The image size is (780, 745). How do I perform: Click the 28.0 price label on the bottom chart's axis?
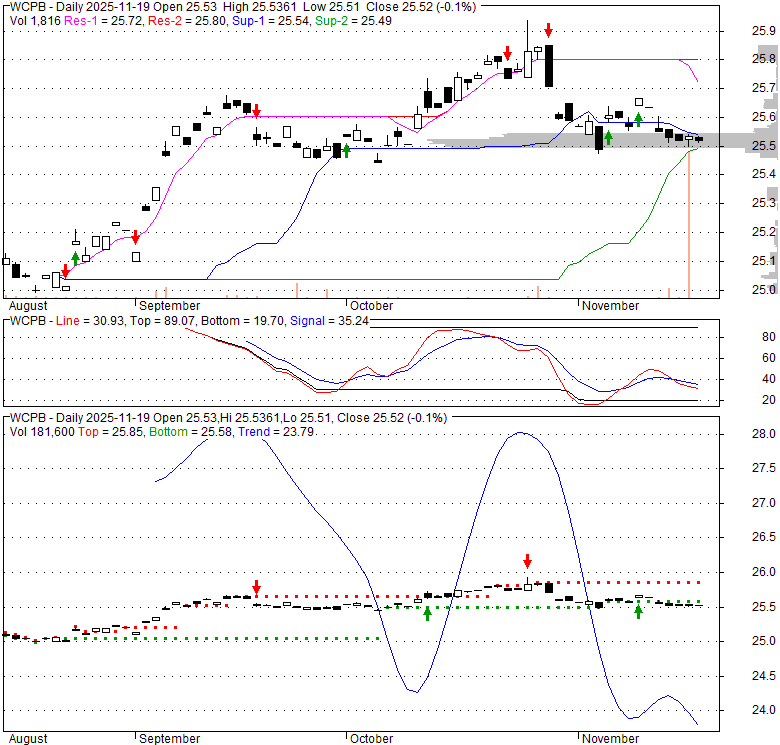[764, 434]
